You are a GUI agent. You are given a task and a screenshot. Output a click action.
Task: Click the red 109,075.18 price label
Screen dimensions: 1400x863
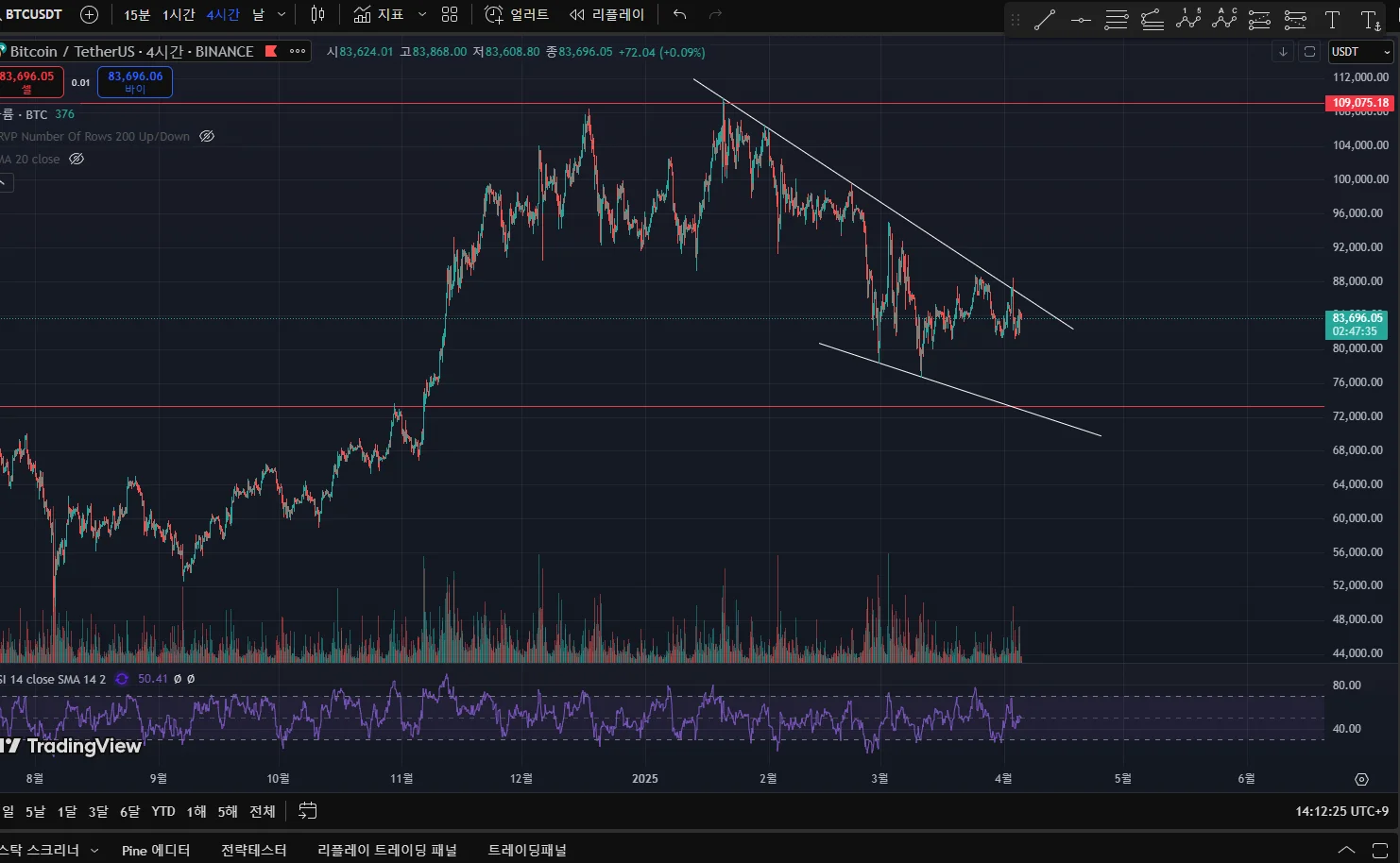(x=1359, y=103)
